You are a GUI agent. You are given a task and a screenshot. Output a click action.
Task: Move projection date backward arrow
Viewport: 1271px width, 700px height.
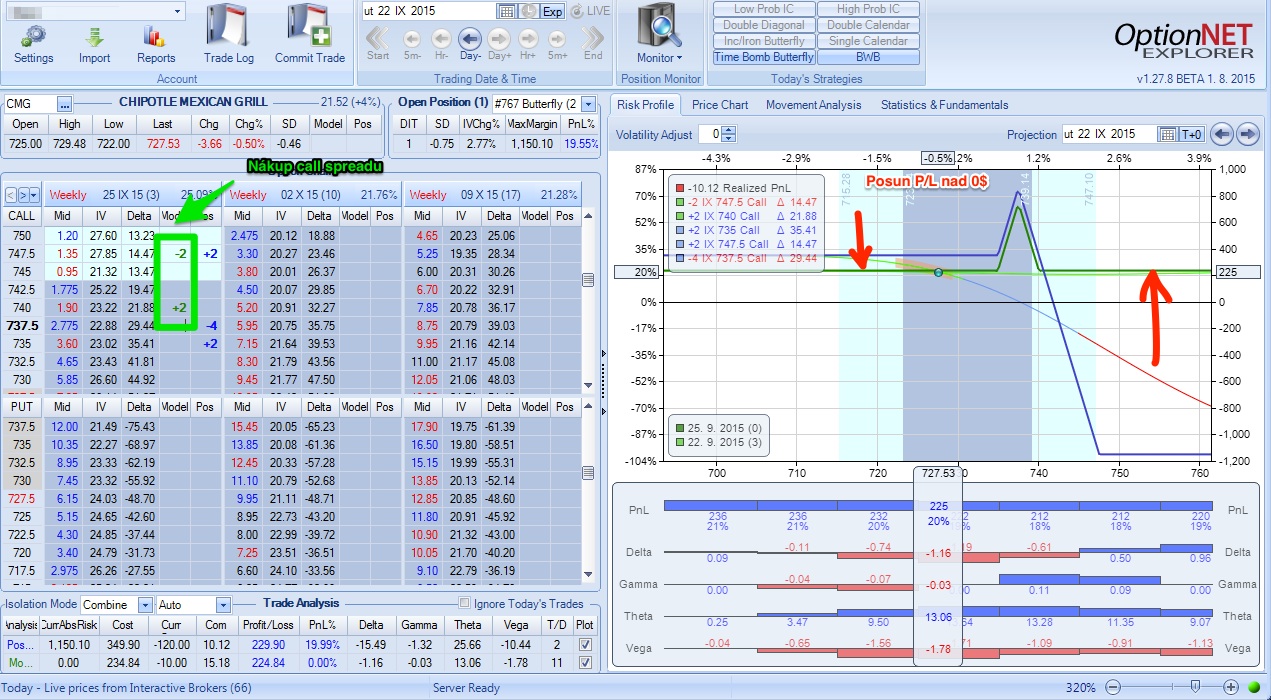point(1220,134)
